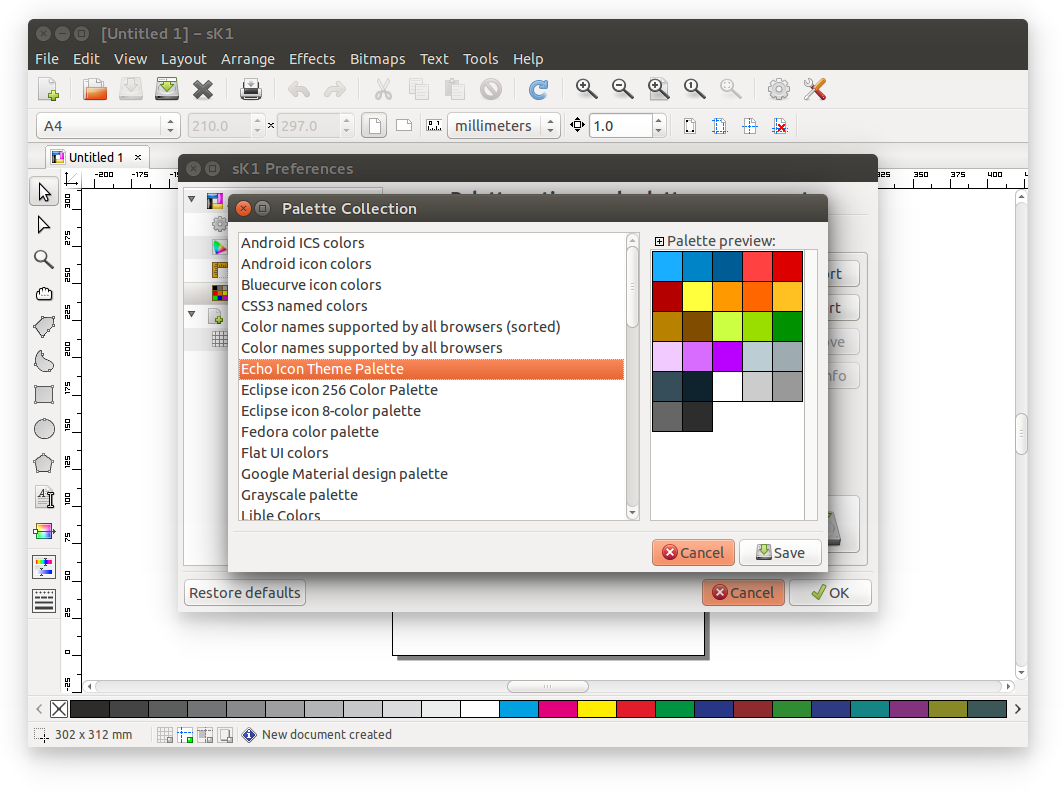Click Save in Palette Collection dialog
Screen dimensions: 1064x792
click(x=780, y=553)
